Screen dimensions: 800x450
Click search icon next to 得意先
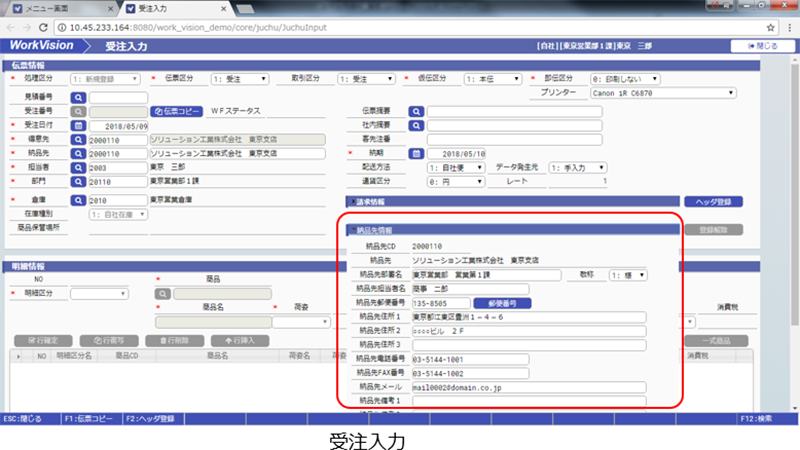pyautogui.click(x=78, y=139)
